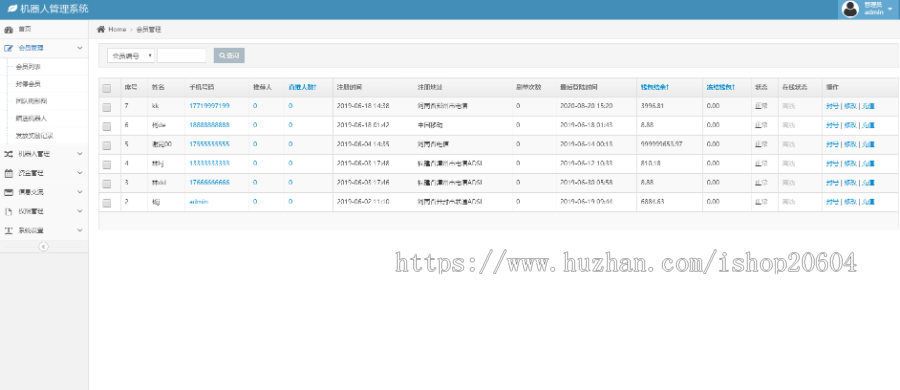
Task: Expand the chevron beside the credit card menu item
Action: pos(80,192)
